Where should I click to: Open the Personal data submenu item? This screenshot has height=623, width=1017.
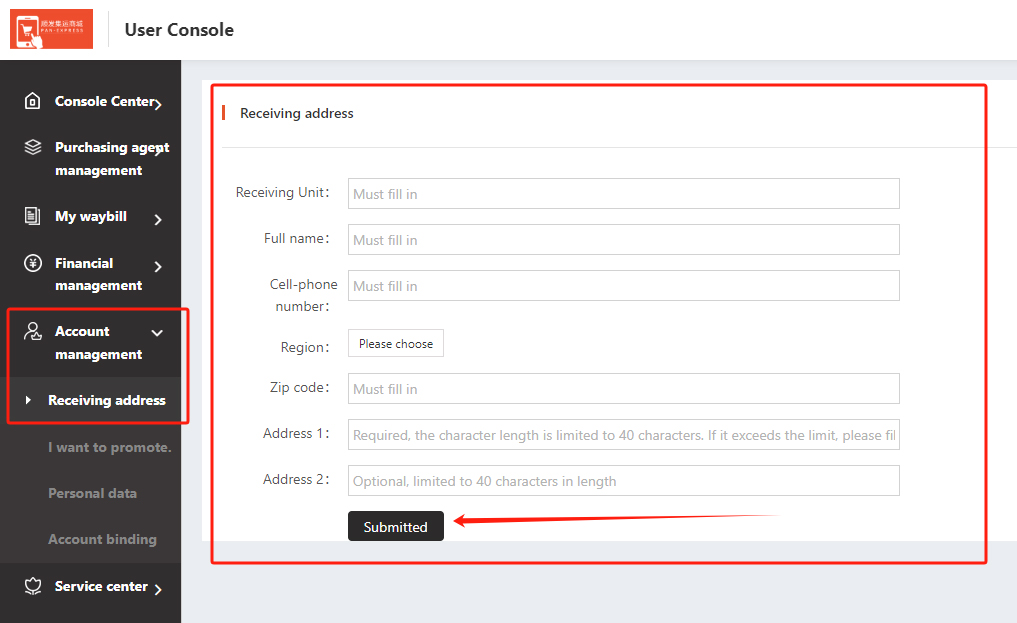point(92,493)
